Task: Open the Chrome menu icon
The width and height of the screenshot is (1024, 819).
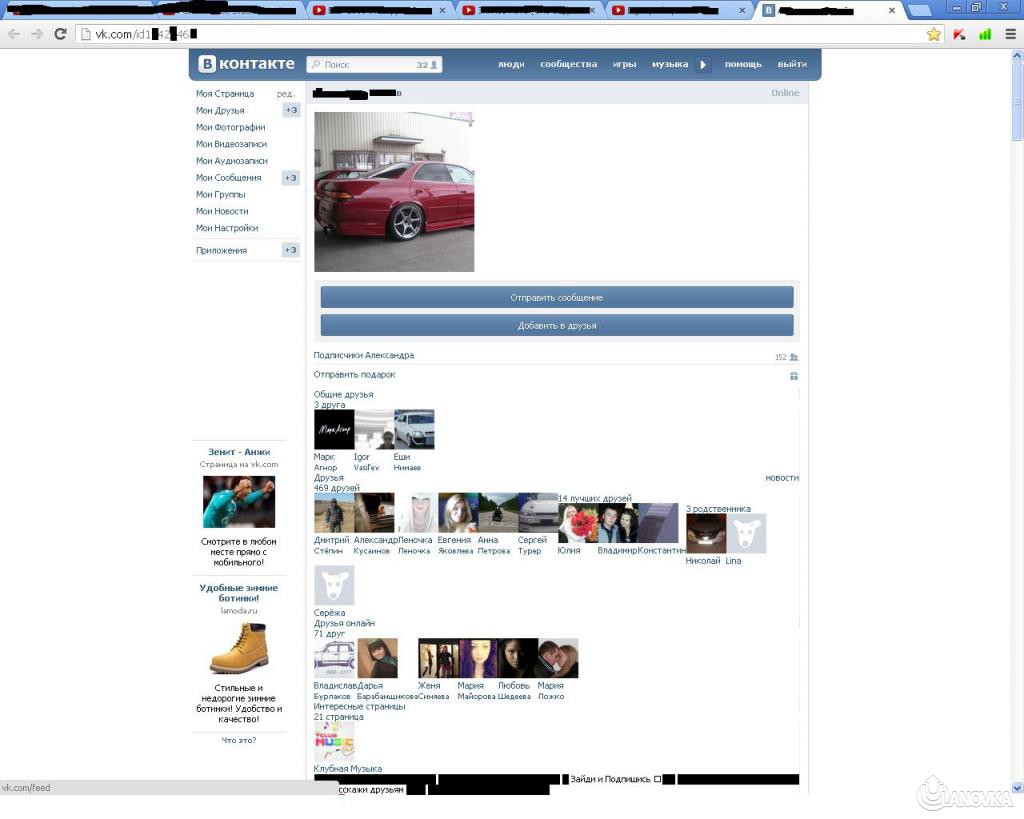Action: point(1010,34)
